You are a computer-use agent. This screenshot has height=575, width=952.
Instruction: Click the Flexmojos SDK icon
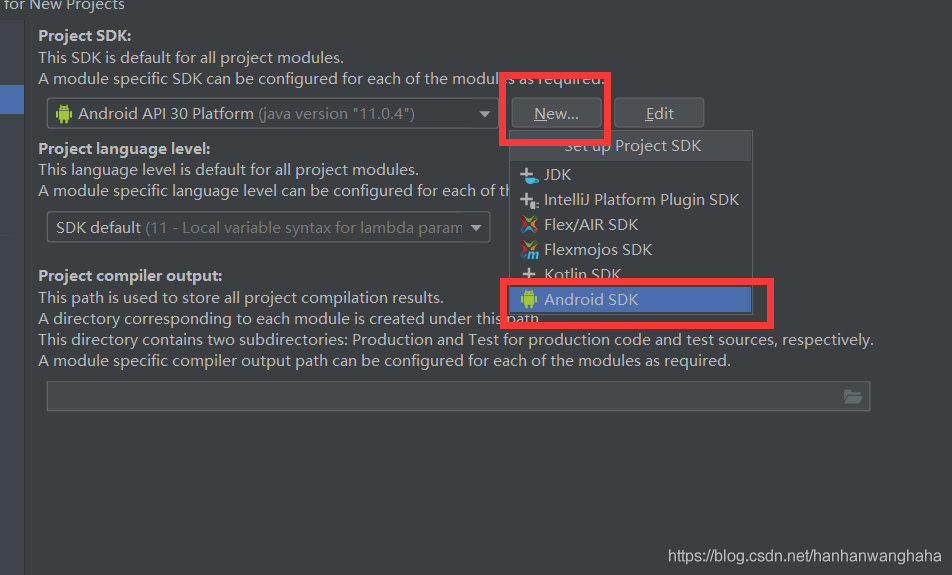[529, 250]
